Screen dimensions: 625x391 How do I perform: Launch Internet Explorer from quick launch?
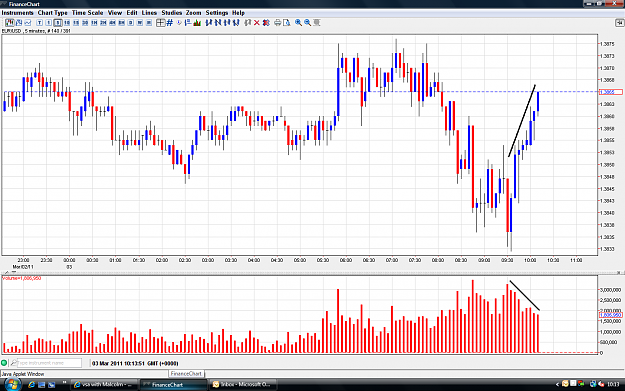tap(31, 385)
